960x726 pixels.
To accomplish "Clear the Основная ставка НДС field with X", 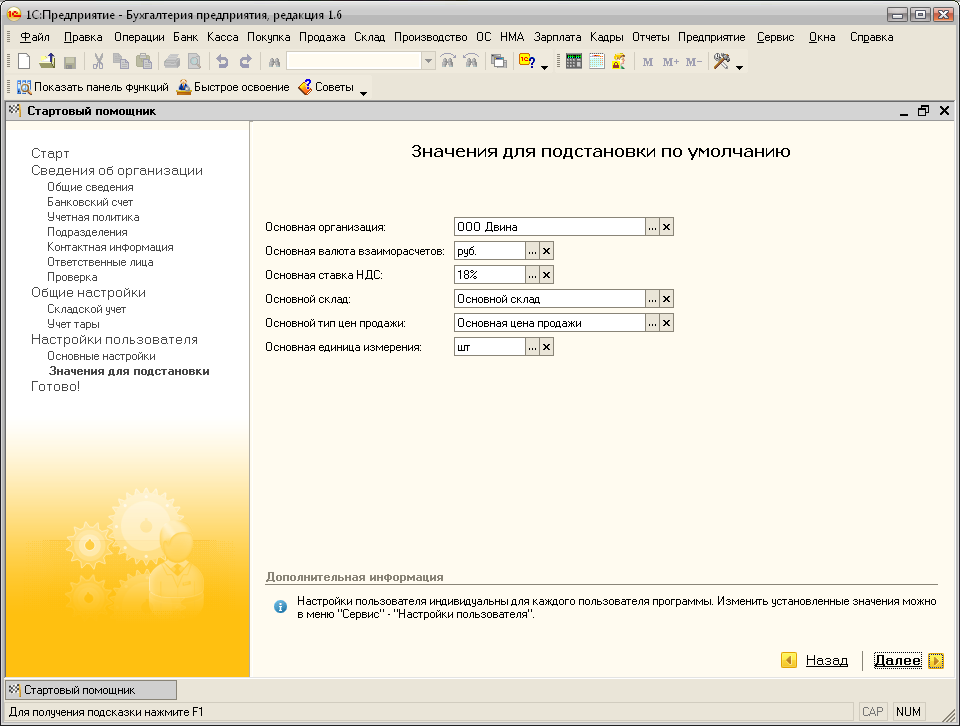I will [x=547, y=275].
